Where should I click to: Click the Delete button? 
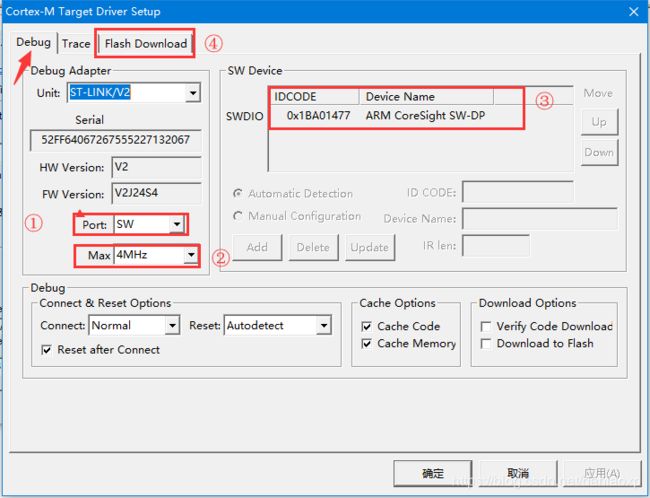coord(313,247)
